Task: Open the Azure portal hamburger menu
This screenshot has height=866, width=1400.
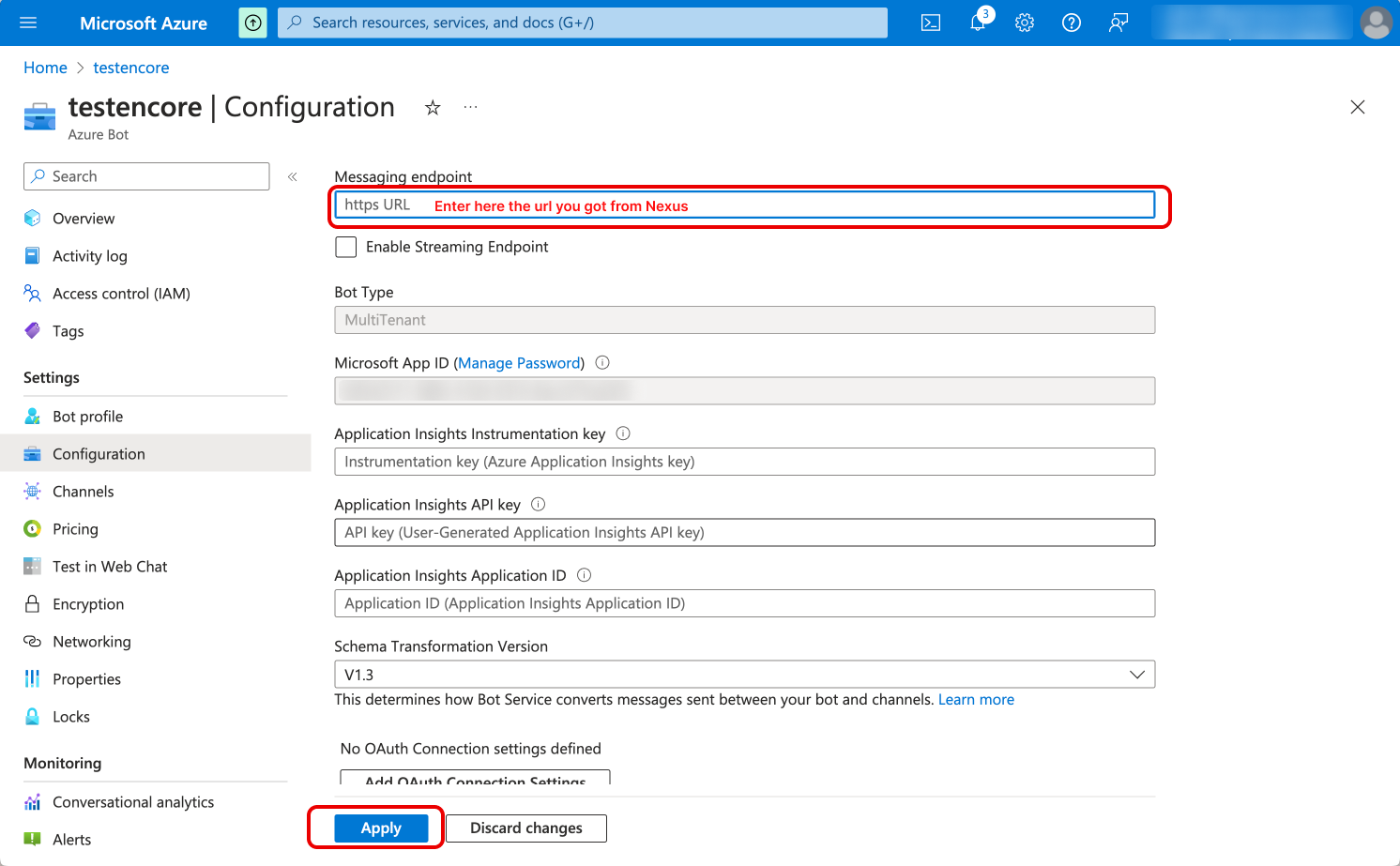Action: (x=28, y=23)
